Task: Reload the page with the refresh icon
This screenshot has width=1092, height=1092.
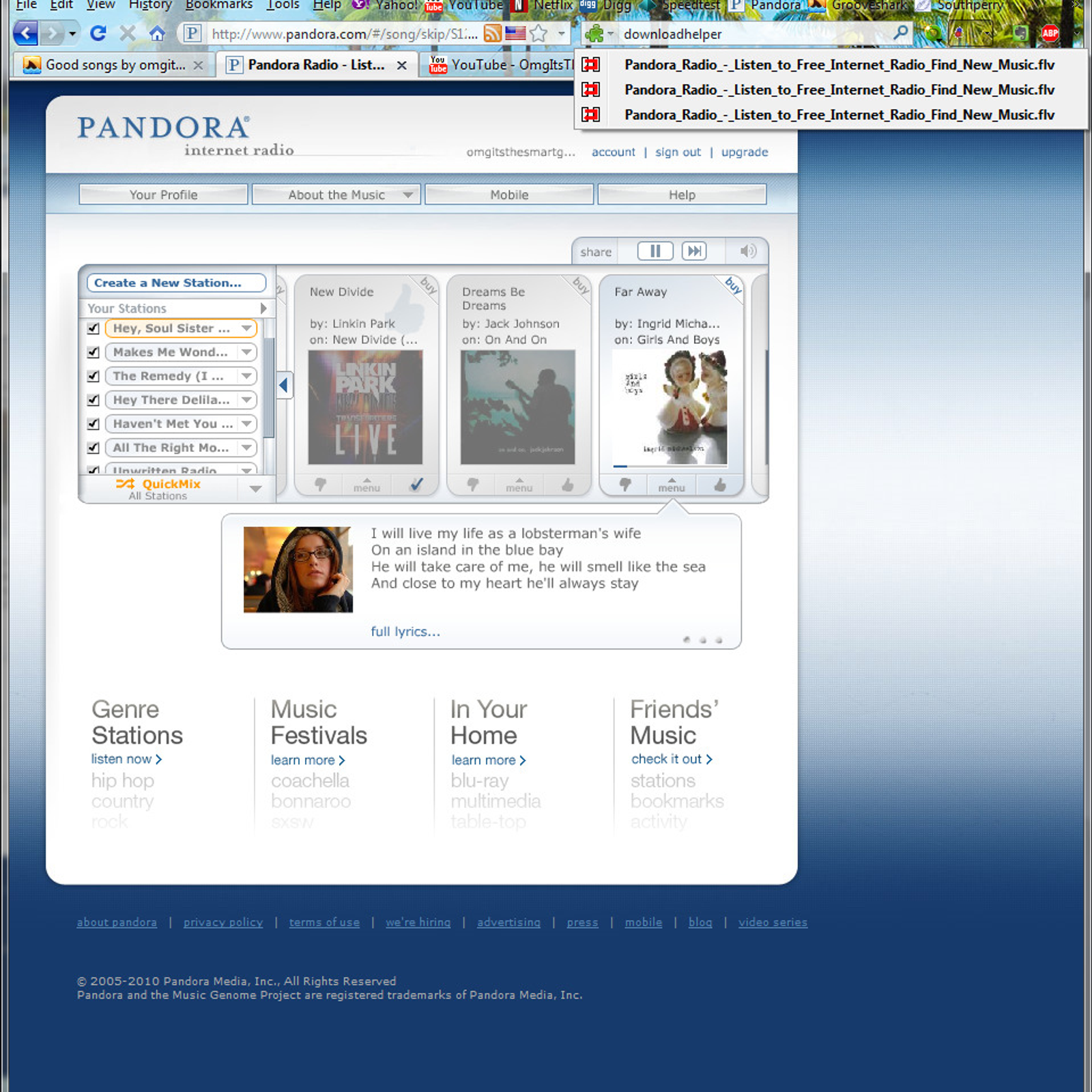Action: [x=98, y=33]
